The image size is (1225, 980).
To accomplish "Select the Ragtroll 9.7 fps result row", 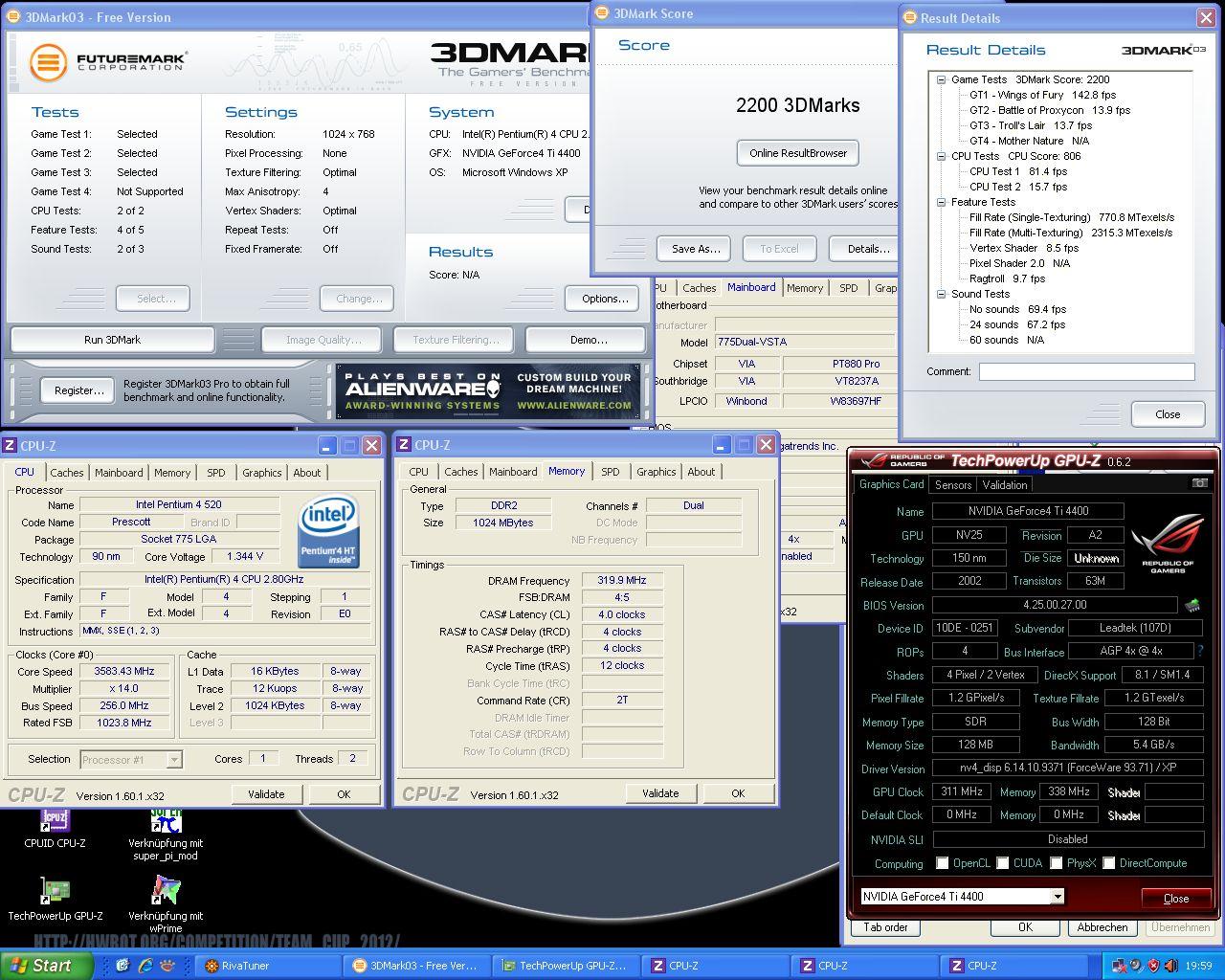I will click(x=1007, y=278).
